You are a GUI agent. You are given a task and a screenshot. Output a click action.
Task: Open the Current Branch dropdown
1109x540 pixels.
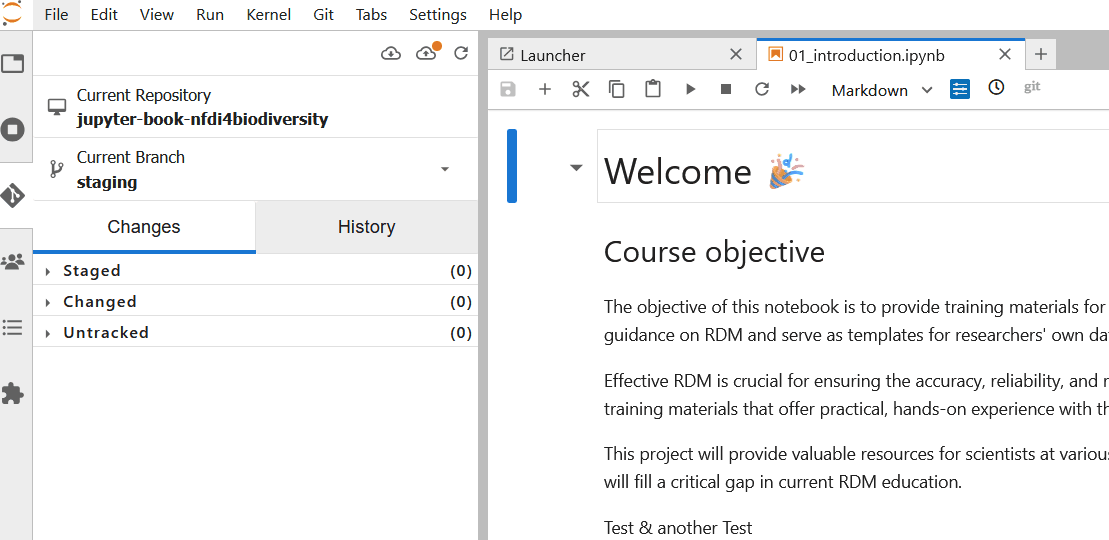445,169
